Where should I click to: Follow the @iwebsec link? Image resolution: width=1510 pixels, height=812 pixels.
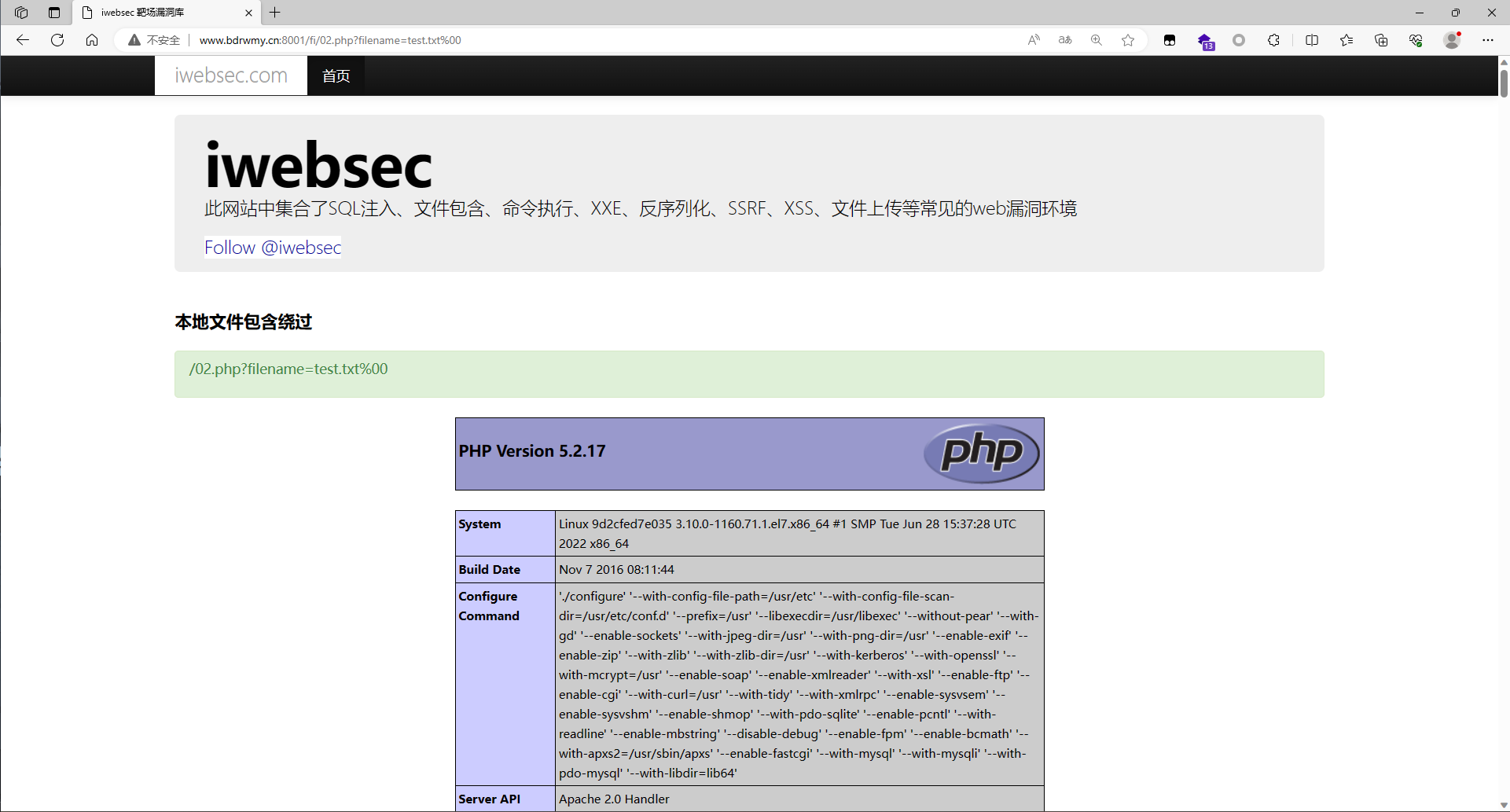[273, 248]
